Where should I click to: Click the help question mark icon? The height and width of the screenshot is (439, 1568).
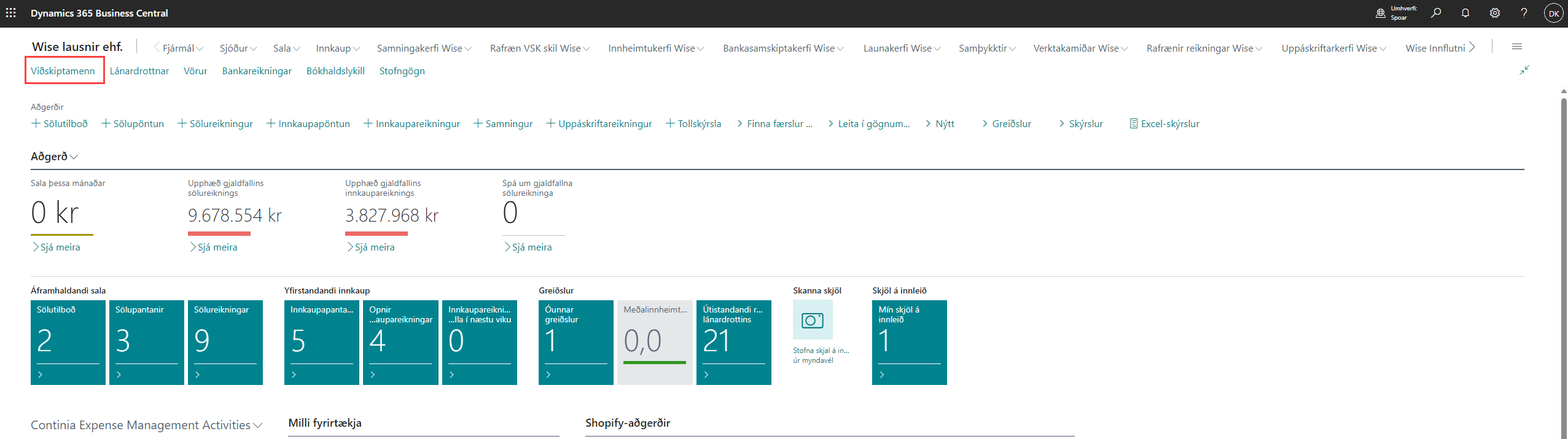(x=1524, y=13)
